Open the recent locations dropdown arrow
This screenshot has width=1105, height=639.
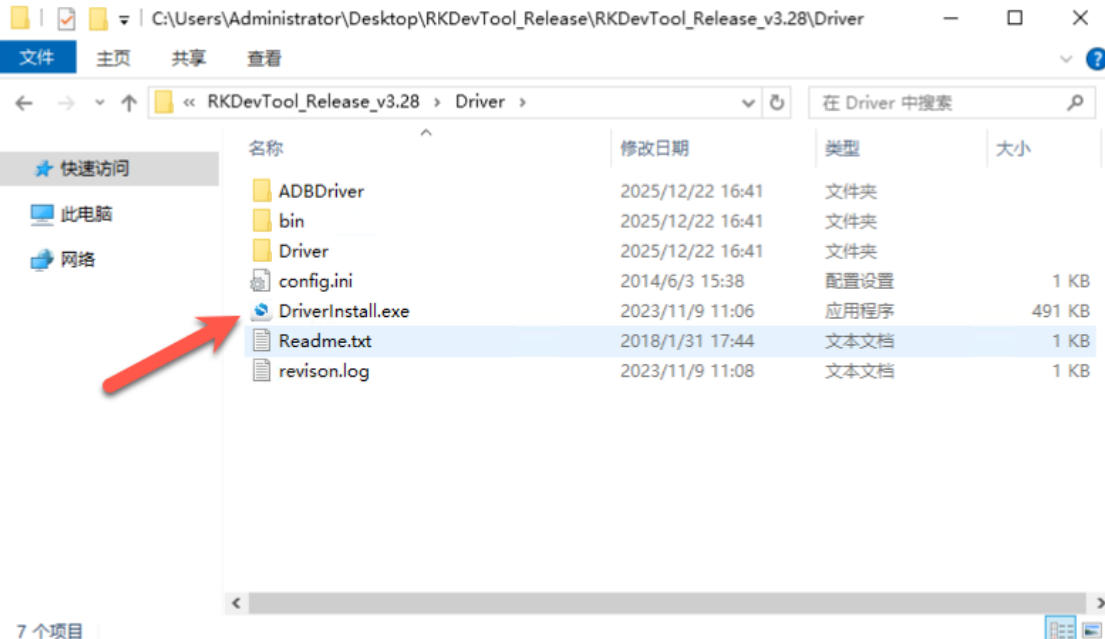99,103
